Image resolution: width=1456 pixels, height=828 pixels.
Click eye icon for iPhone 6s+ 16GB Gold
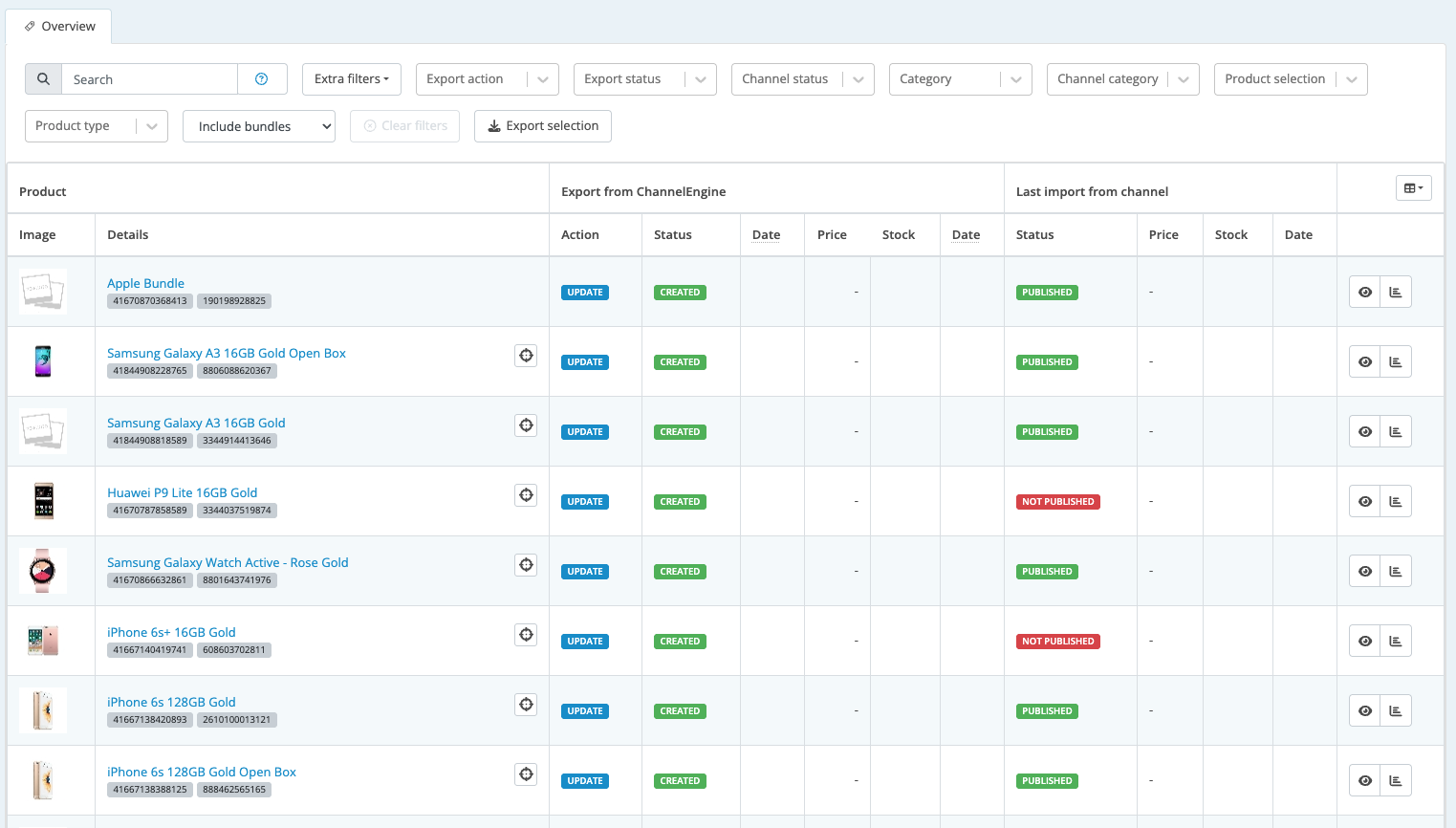(1365, 641)
